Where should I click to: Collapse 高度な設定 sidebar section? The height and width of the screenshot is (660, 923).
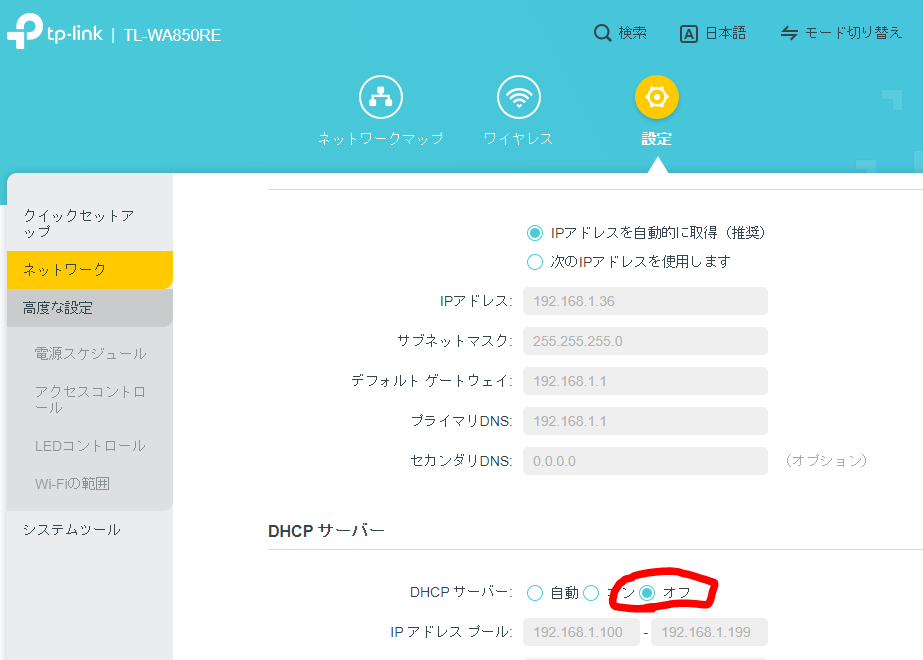coord(89,308)
